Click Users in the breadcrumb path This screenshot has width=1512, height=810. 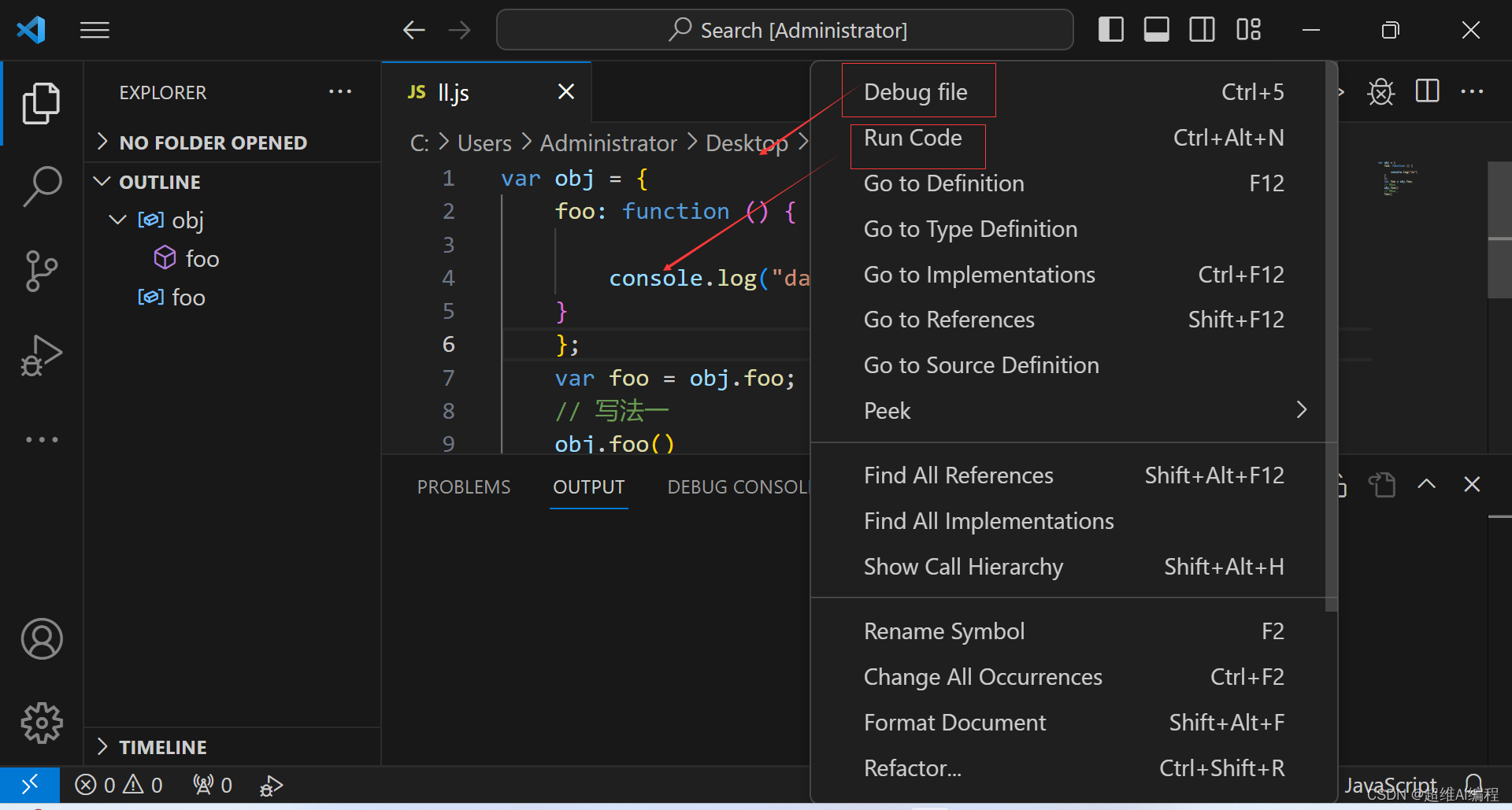click(484, 143)
